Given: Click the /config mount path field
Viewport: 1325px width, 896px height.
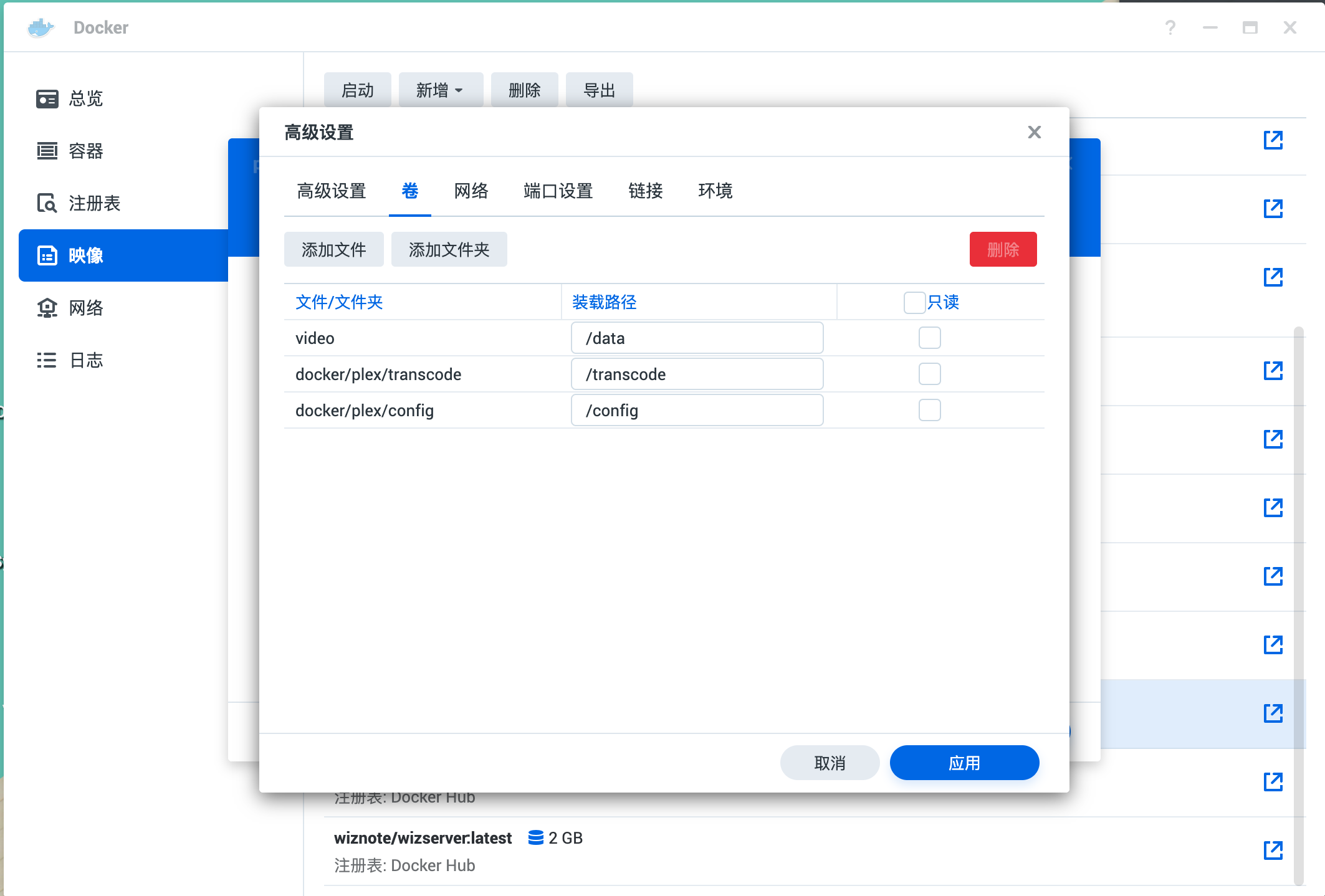Looking at the screenshot, I should (697, 410).
